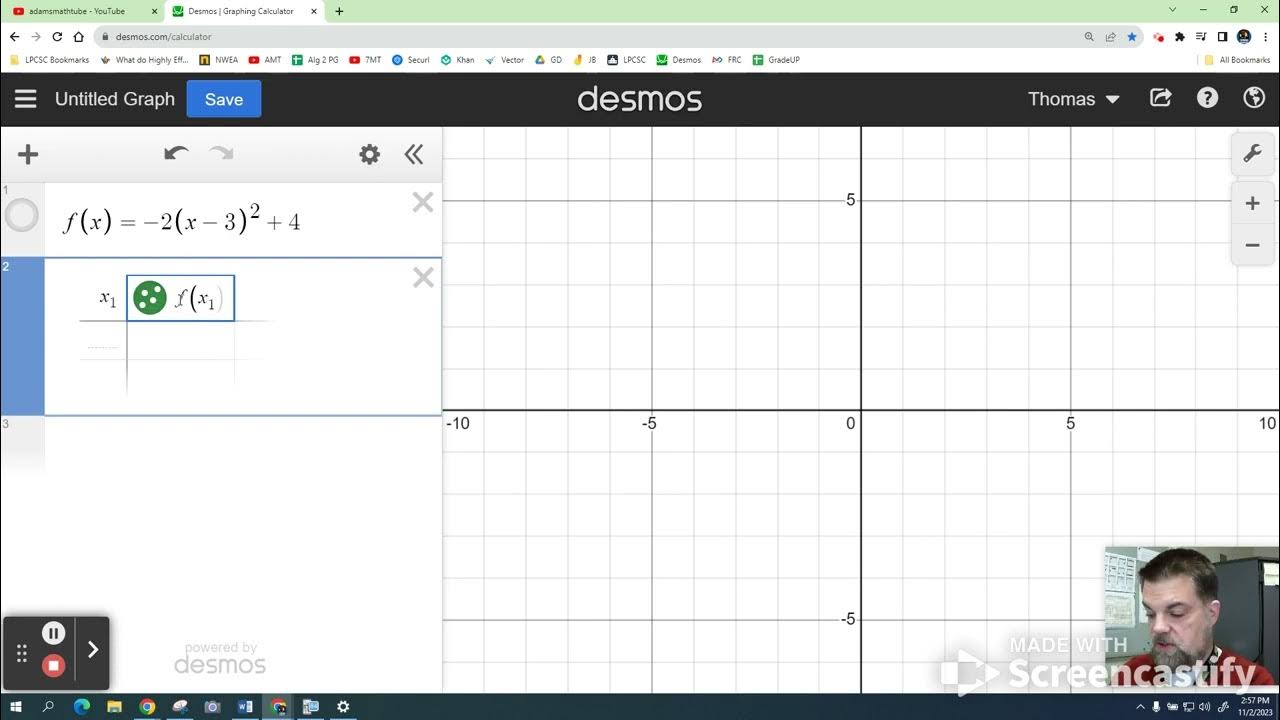Open the Khan bookmark
Image resolution: width=1280 pixels, height=720 pixels.
458,60
